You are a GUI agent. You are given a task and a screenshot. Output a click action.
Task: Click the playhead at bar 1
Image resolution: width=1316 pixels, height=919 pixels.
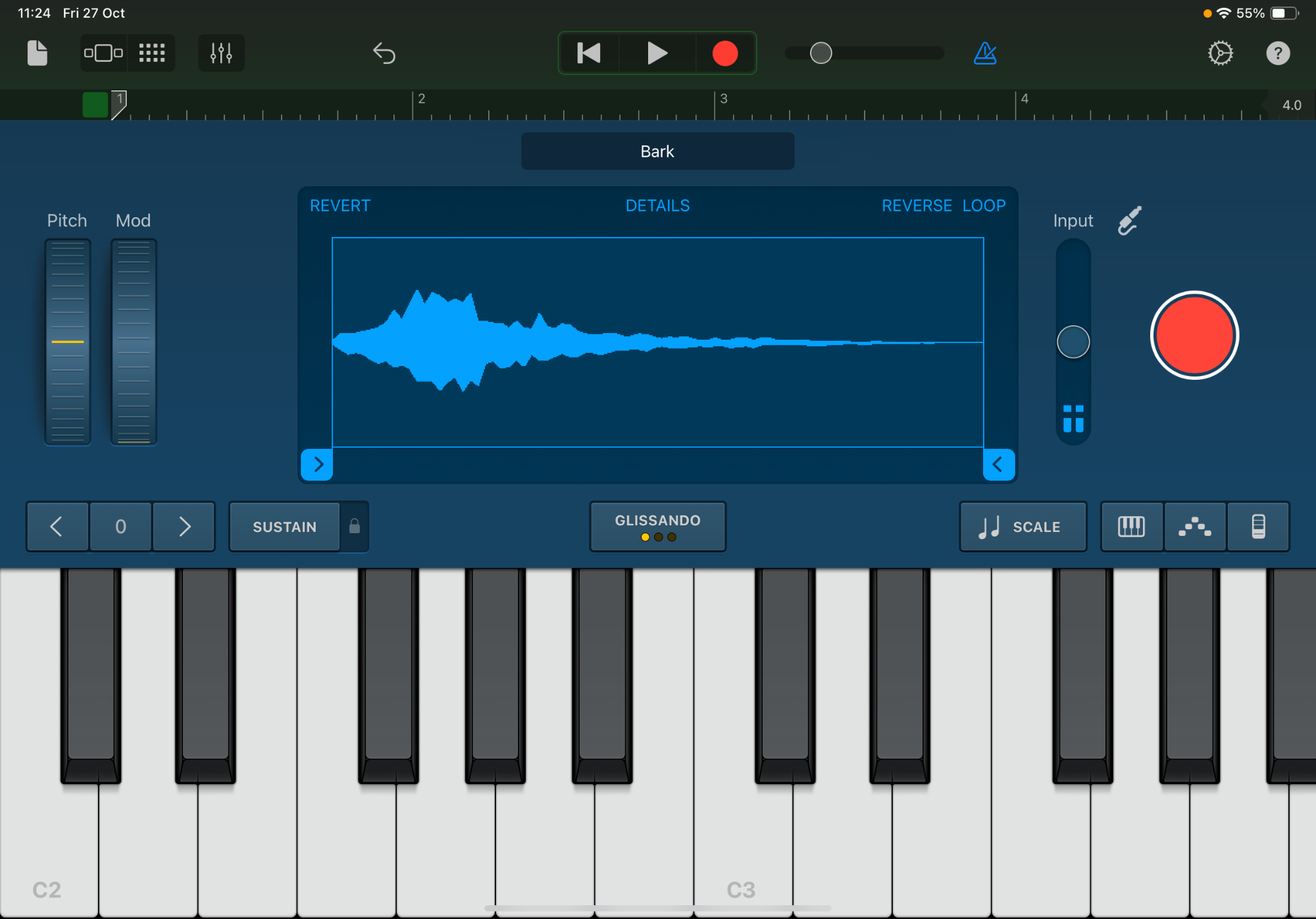click(119, 105)
